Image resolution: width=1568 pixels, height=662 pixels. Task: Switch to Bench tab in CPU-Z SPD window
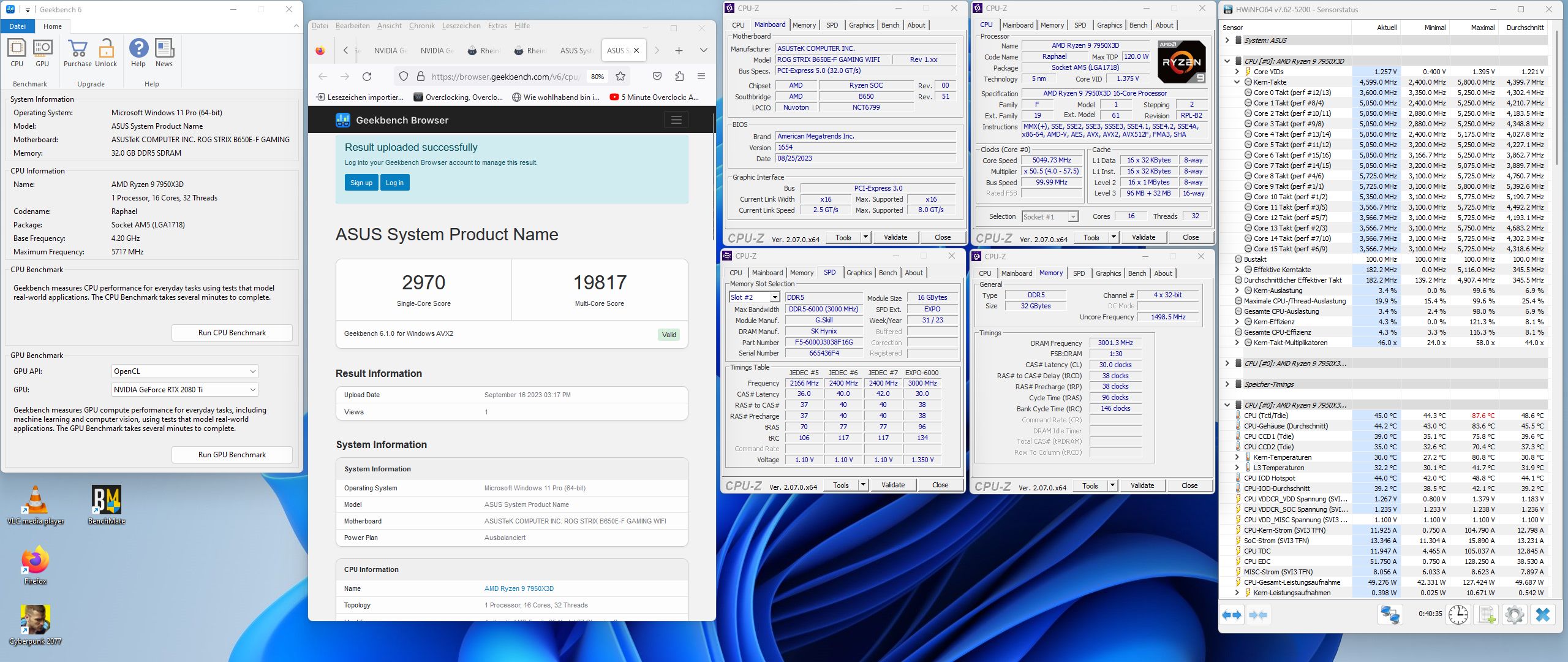(x=888, y=273)
